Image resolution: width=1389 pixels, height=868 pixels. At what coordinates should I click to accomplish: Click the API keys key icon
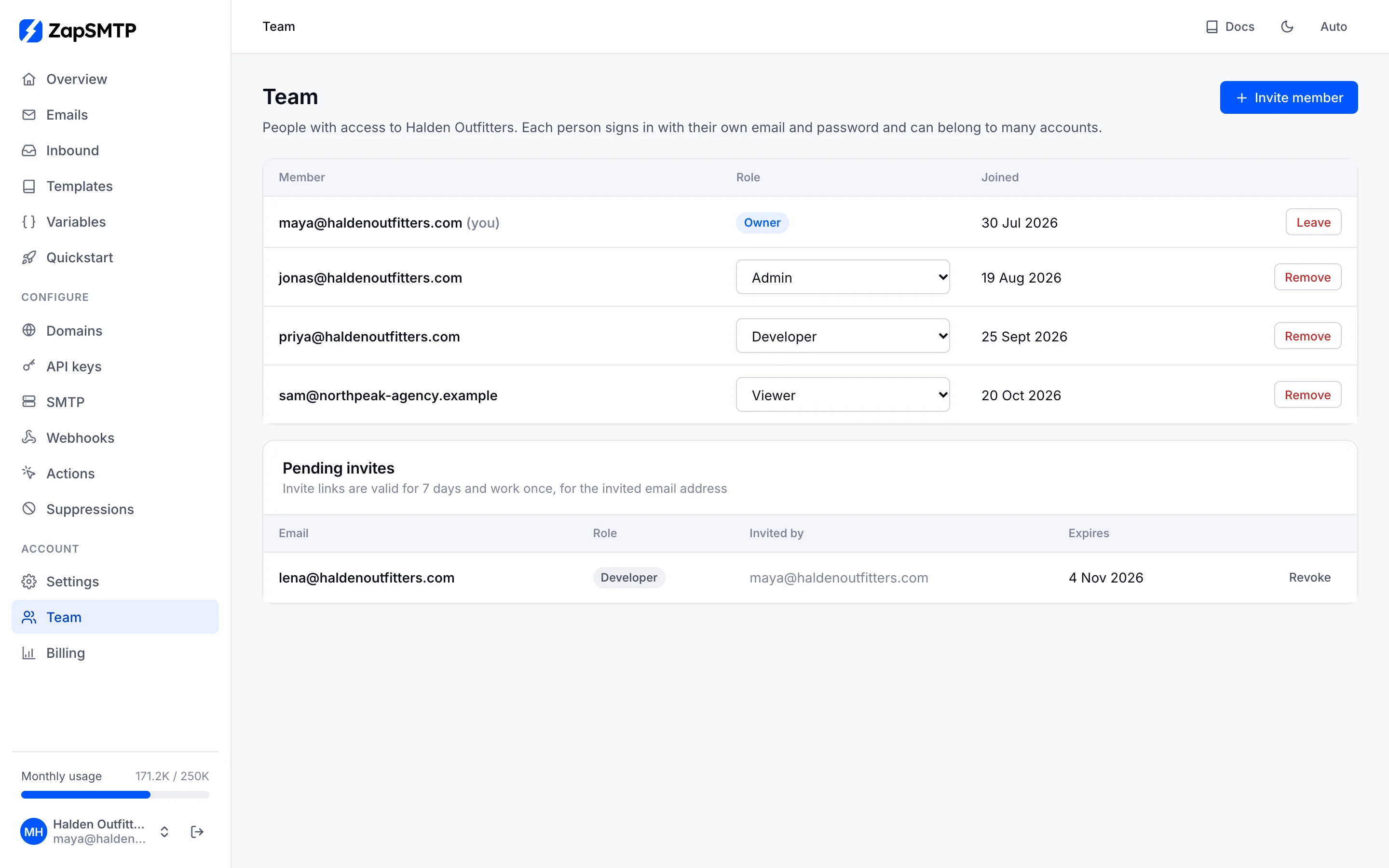(29, 366)
